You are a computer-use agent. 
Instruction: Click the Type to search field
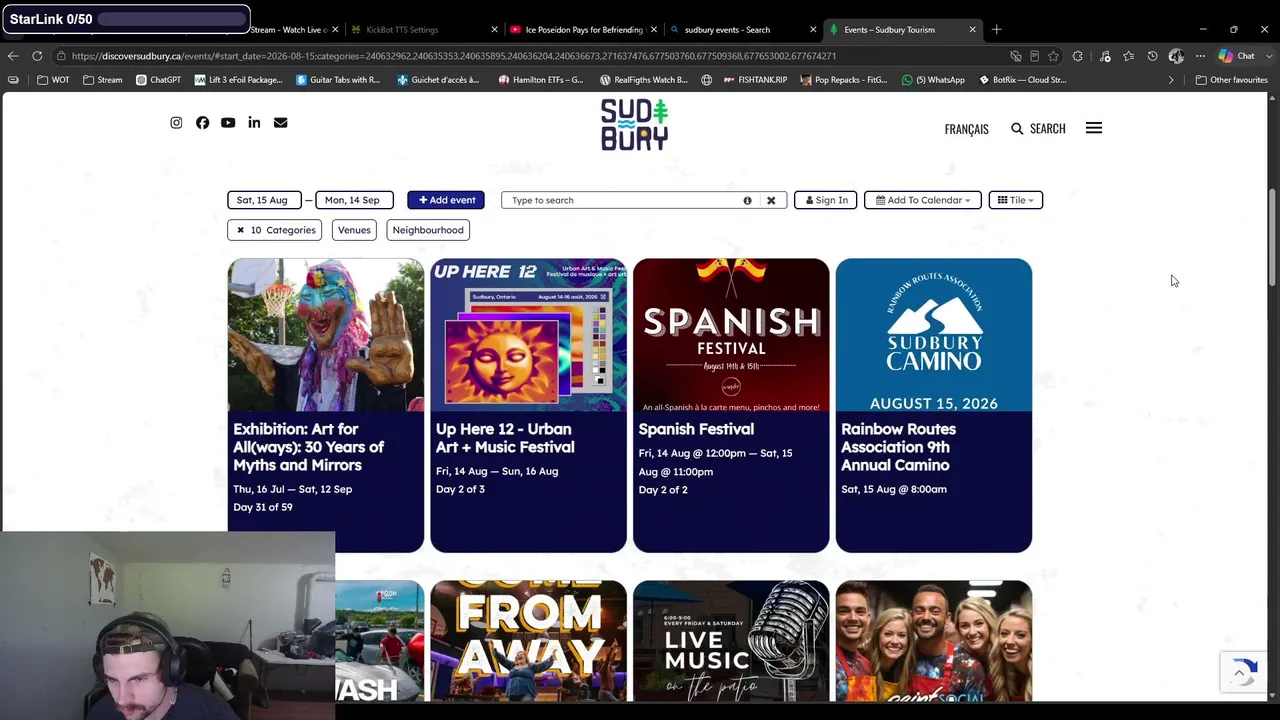(625, 200)
